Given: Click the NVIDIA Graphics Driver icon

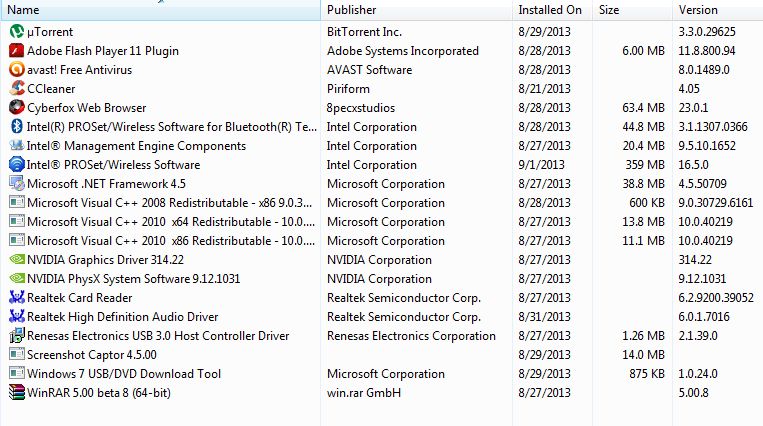Looking at the screenshot, I should [x=16, y=260].
